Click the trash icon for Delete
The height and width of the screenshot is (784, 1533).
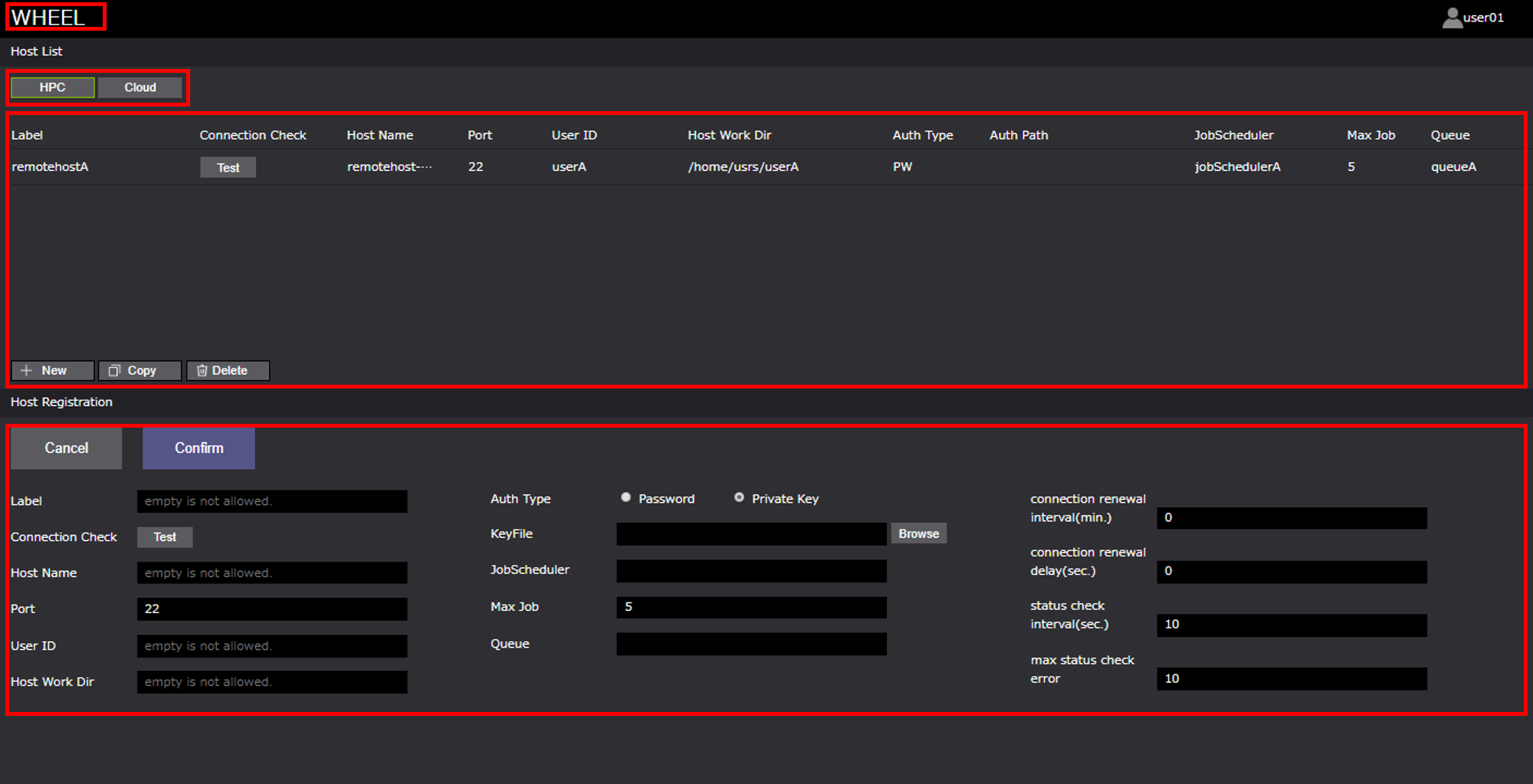click(x=202, y=371)
